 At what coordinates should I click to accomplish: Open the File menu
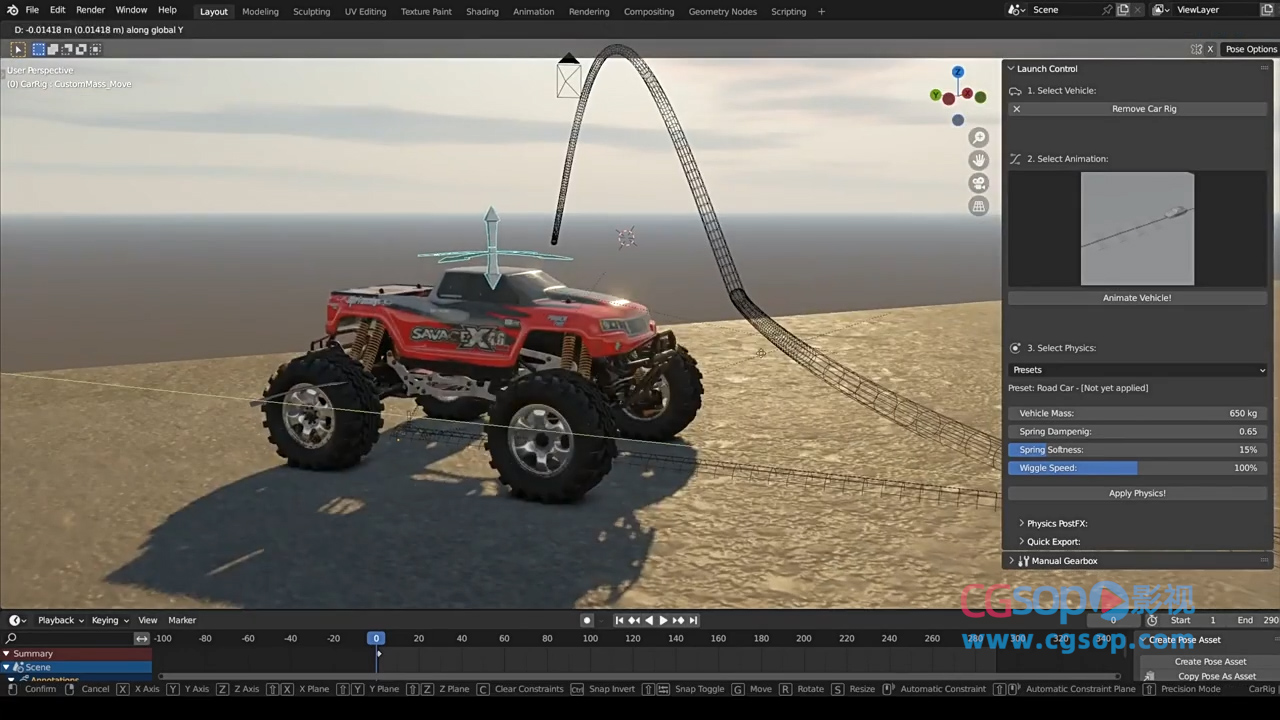(x=33, y=10)
